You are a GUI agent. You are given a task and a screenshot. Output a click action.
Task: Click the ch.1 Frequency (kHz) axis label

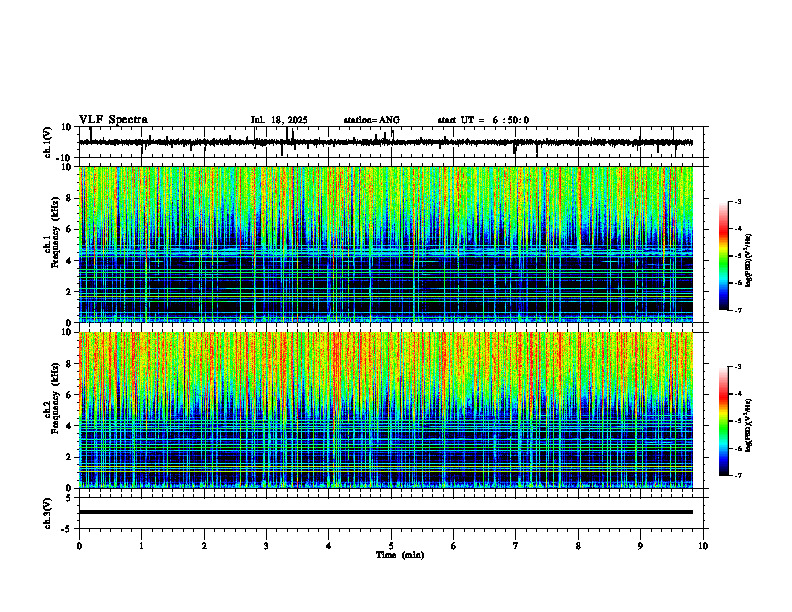pos(52,232)
